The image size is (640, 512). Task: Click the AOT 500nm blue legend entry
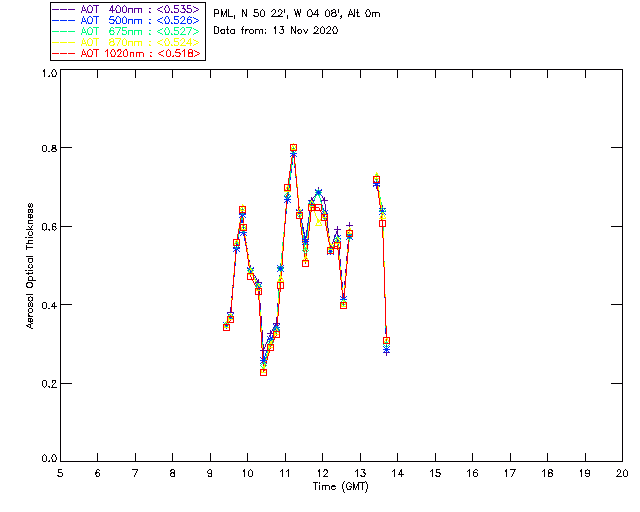tap(126, 20)
